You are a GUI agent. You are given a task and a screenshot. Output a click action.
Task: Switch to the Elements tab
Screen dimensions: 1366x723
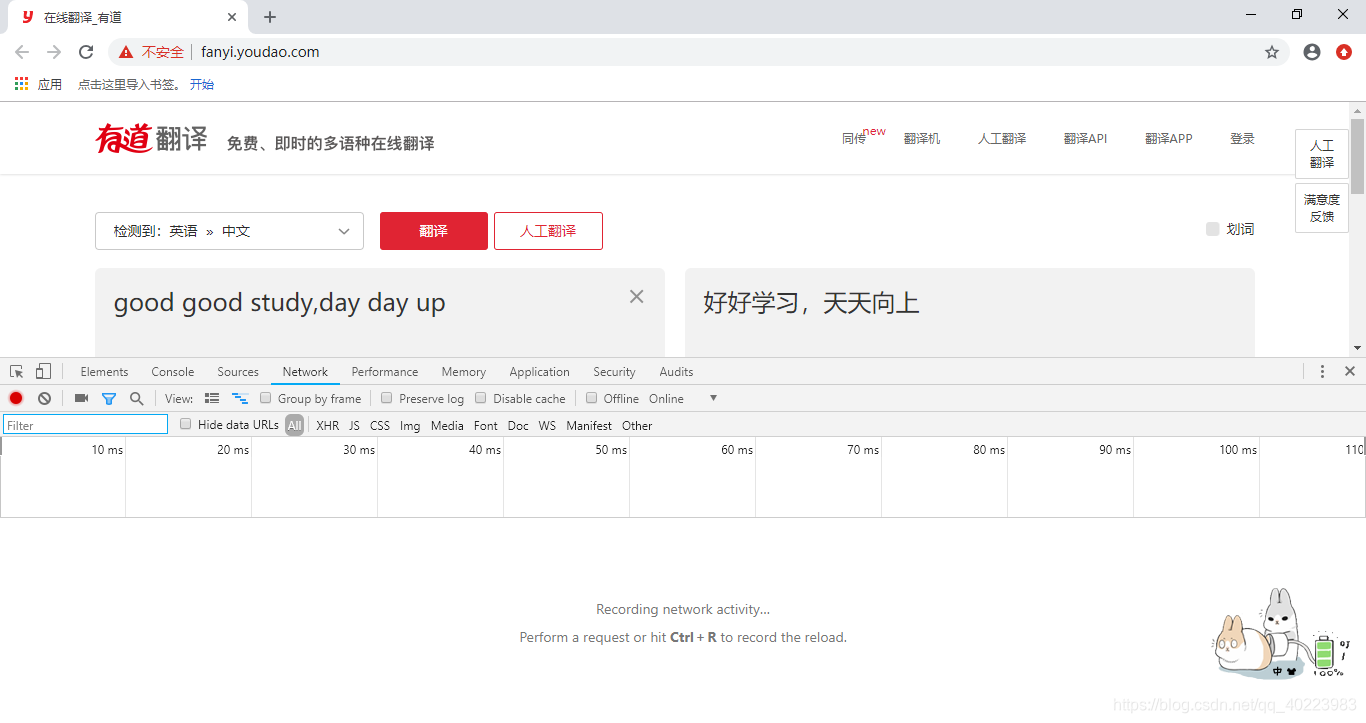(x=104, y=371)
